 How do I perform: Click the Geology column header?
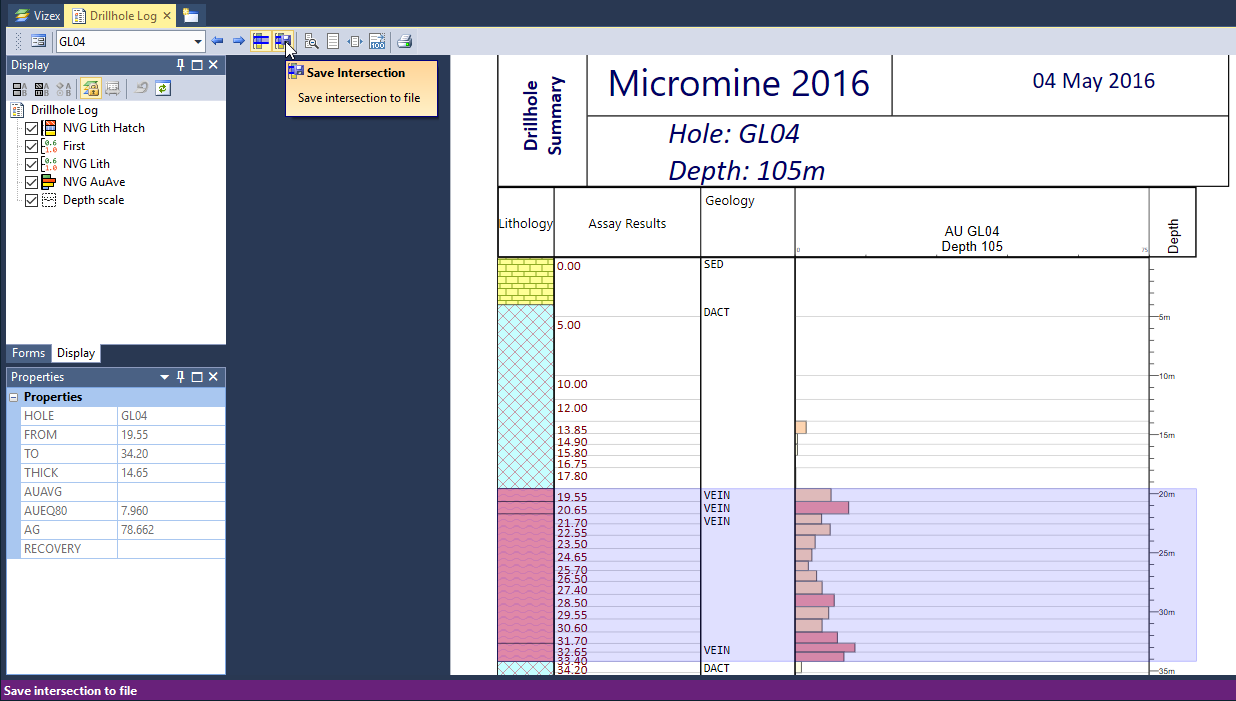[x=730, y=200]
